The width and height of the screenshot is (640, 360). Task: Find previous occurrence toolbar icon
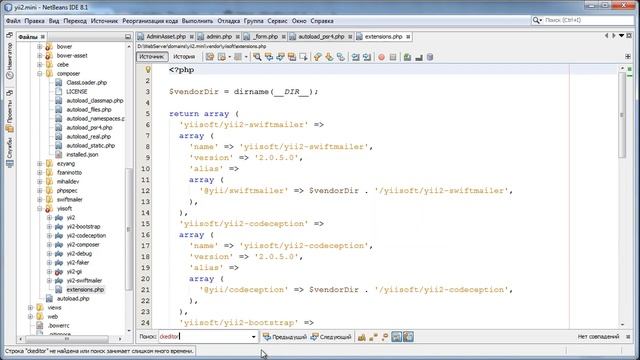269,57
